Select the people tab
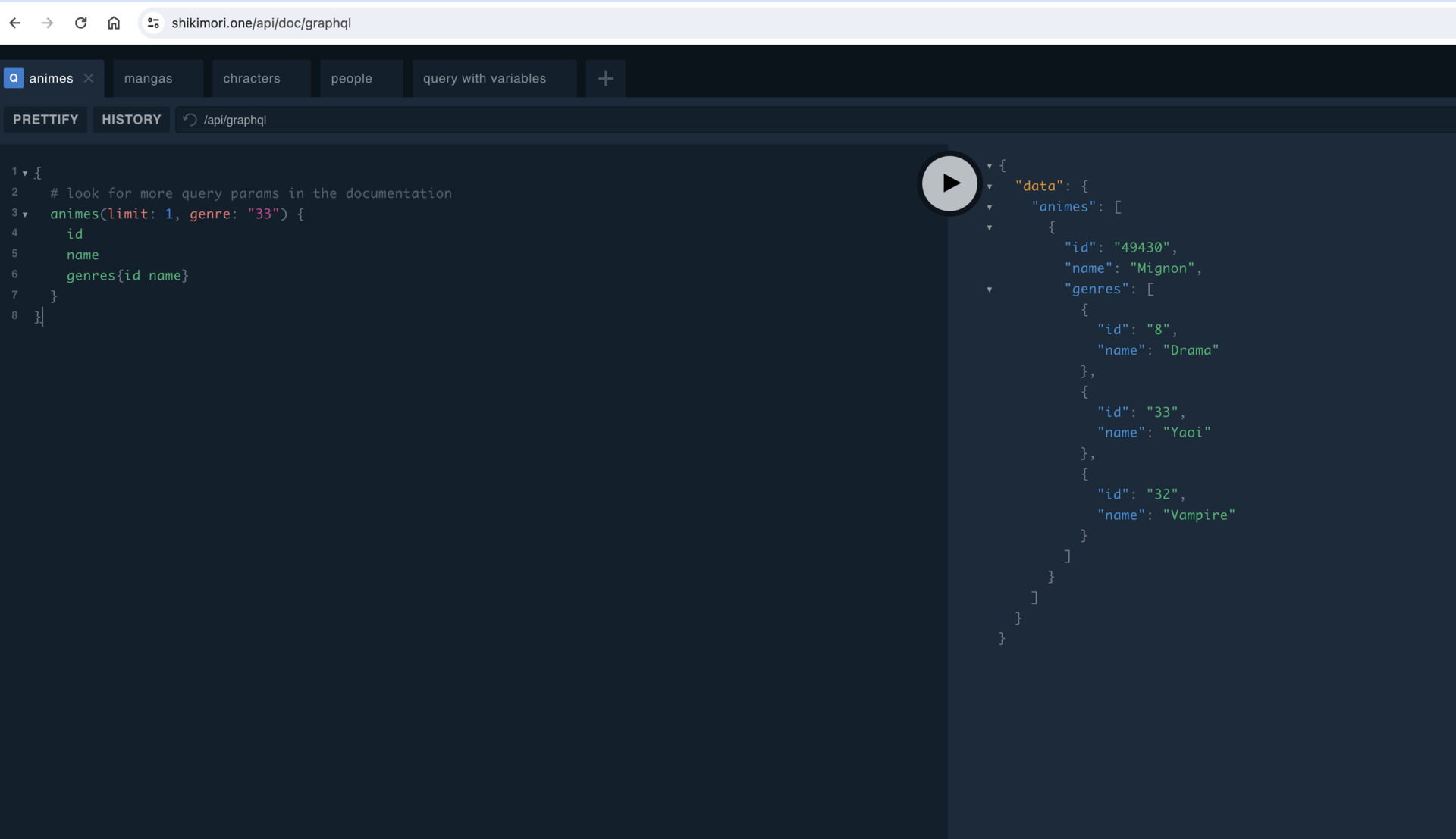The image size is (1456, 839). 351,78
